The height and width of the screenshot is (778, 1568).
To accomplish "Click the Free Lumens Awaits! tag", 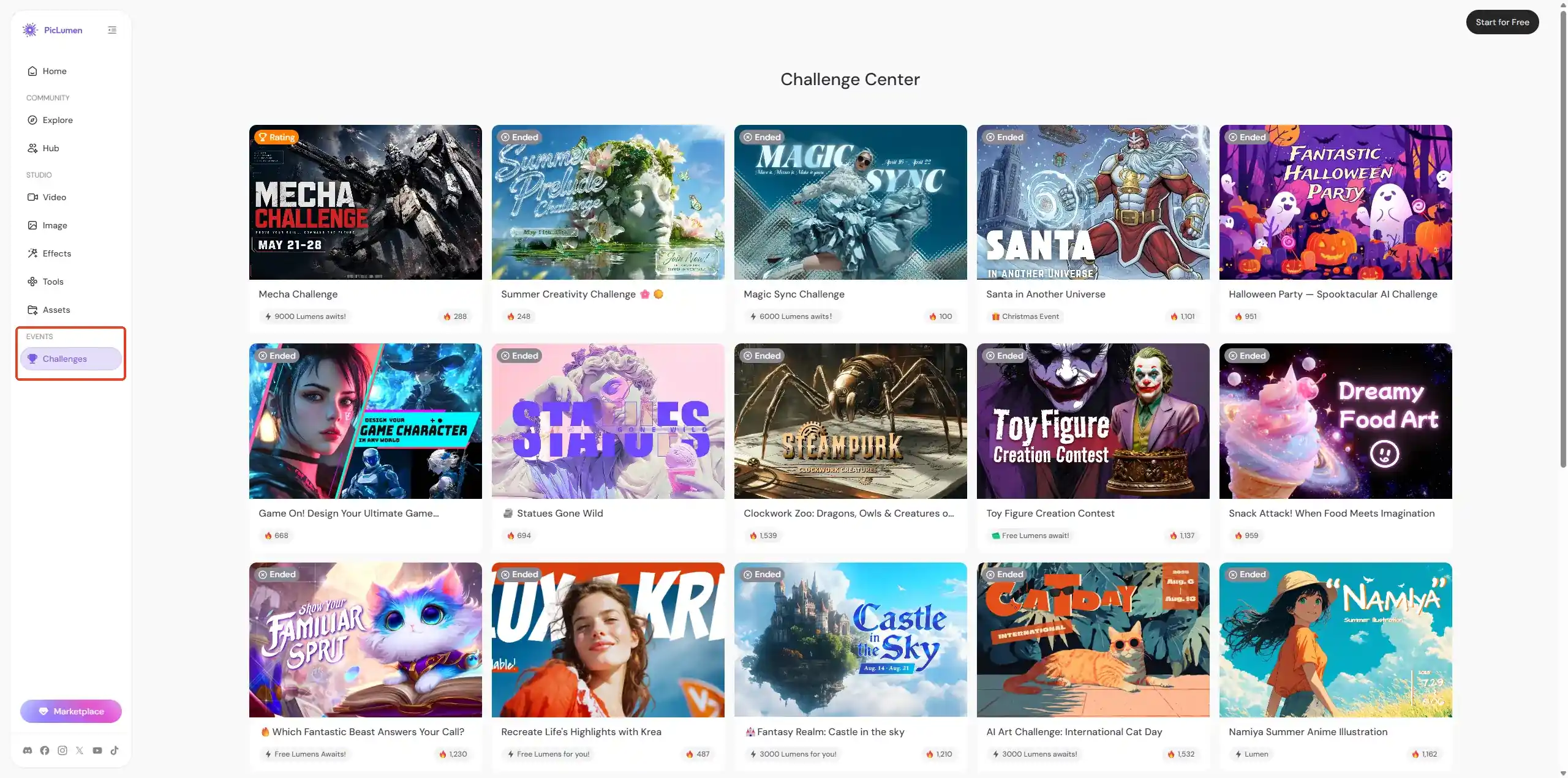I will tap(305, 754).
